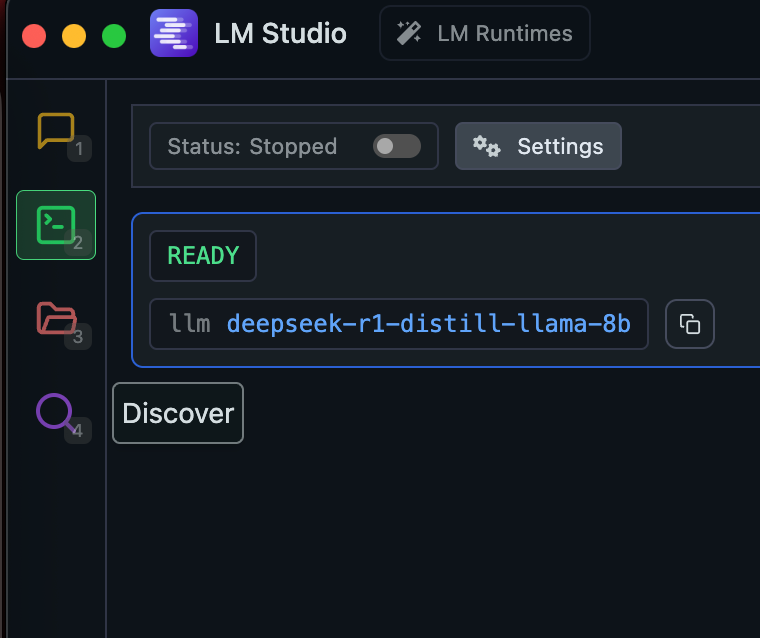Open the Discover magnifier icon
760x638 pixels.
point(56,412)
